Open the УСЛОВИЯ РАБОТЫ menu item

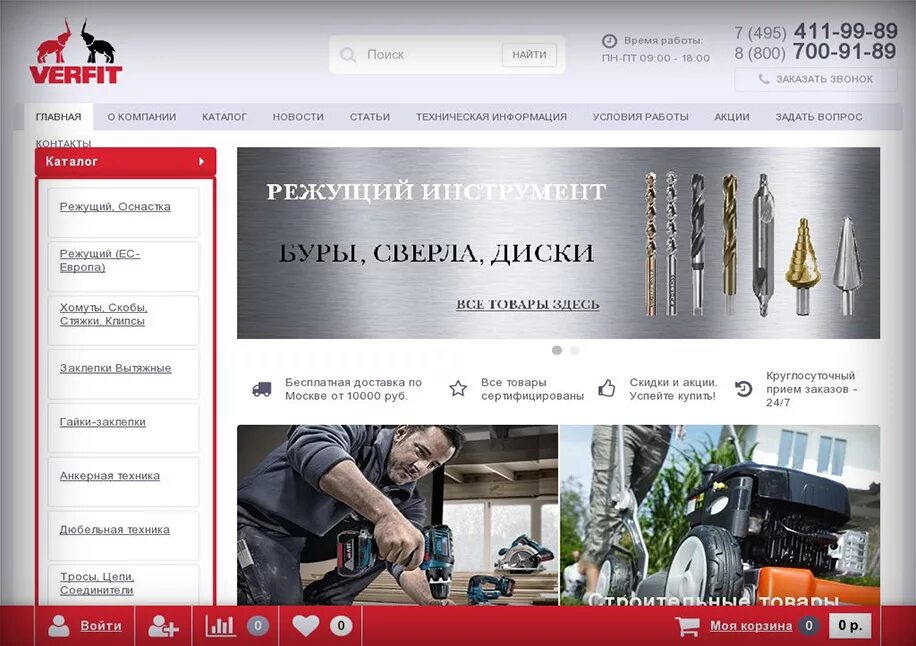pos(640,117)
